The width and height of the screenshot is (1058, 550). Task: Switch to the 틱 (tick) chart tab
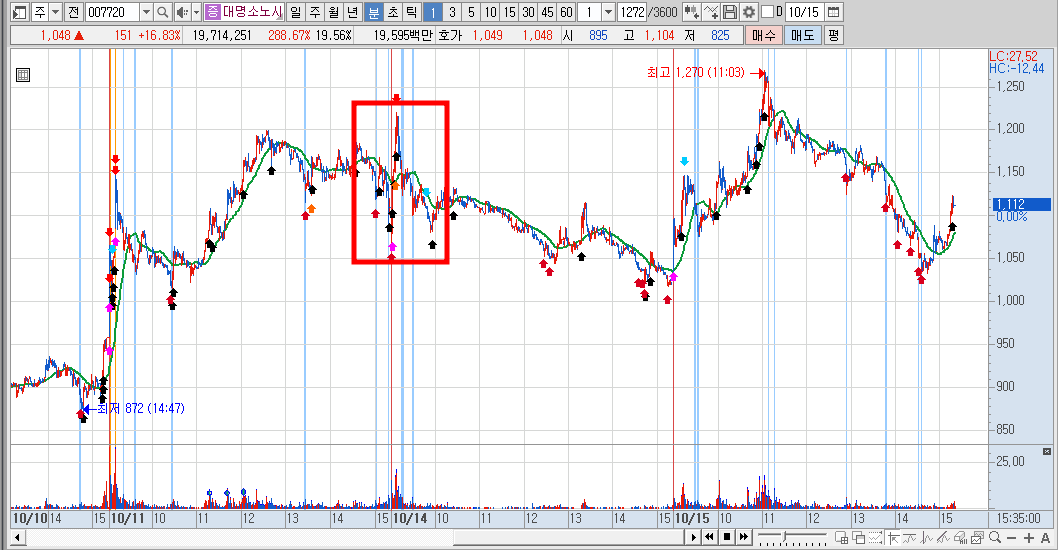pyautogui.click(x=412, y=12)
